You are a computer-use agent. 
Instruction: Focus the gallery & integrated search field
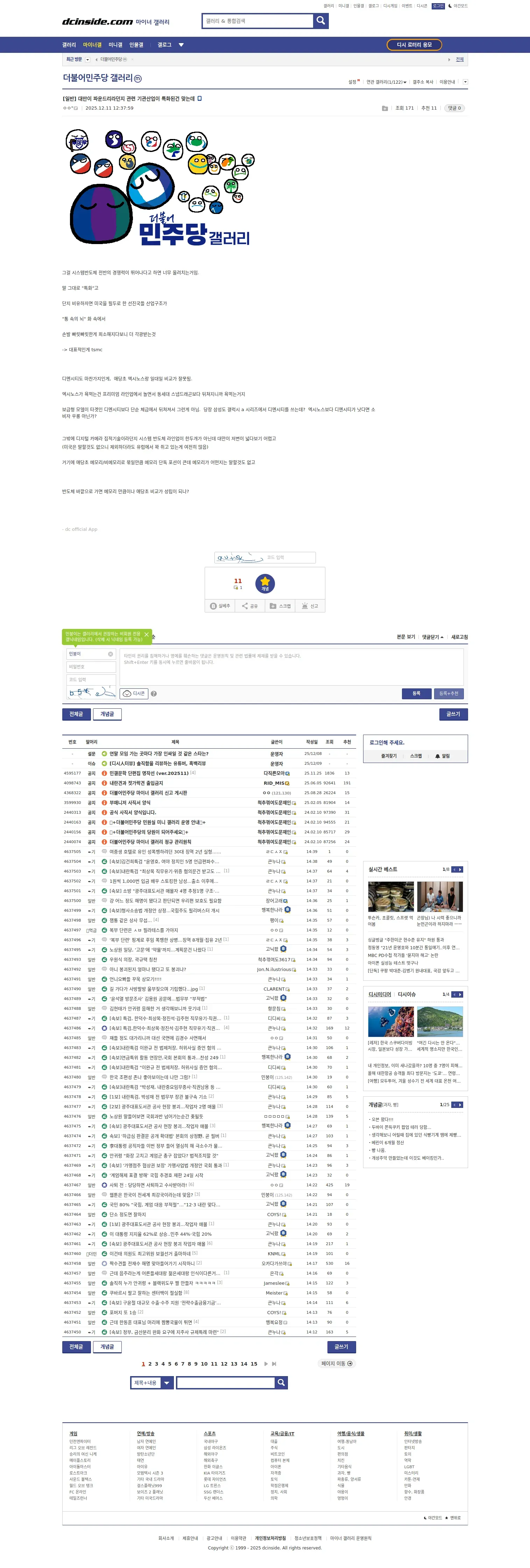[x=258, y=21]
